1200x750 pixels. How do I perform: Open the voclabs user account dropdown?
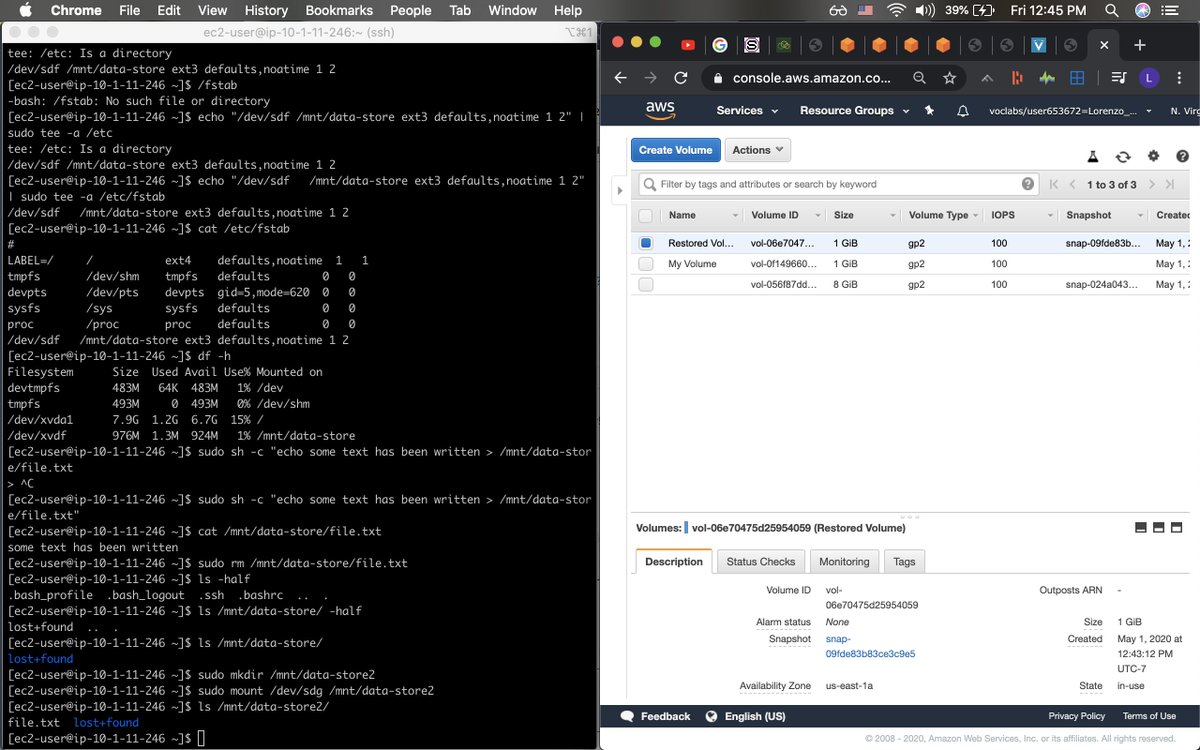click(1070, 110)
